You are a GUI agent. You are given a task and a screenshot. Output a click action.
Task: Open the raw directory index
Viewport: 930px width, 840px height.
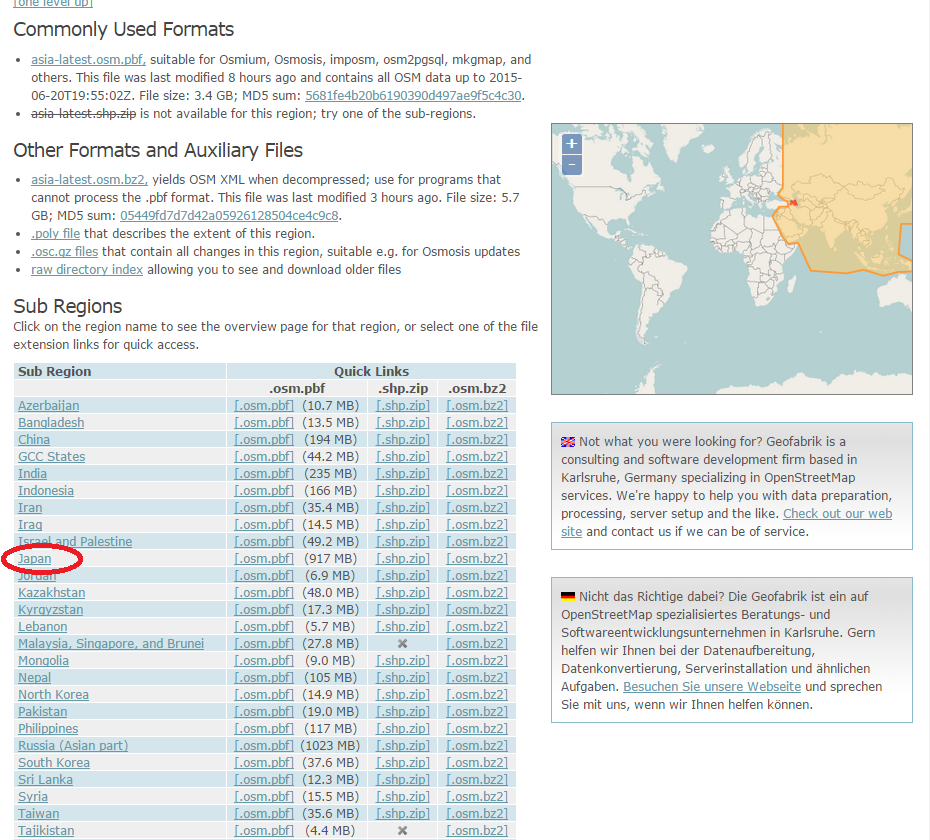pos(88,267)
